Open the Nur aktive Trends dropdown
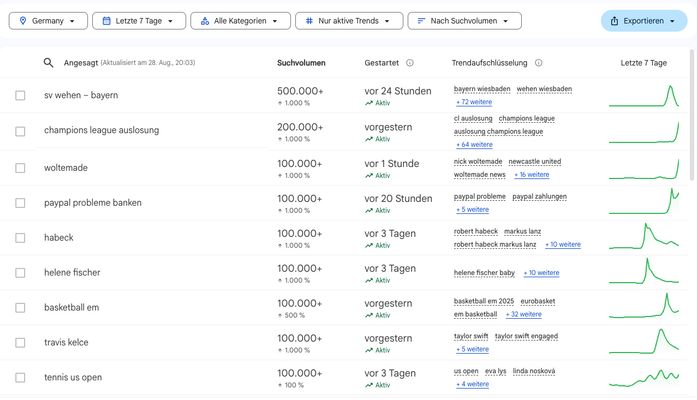Image resolution: width=697 pixels, height=400 pixels. (x=349, y=21)
